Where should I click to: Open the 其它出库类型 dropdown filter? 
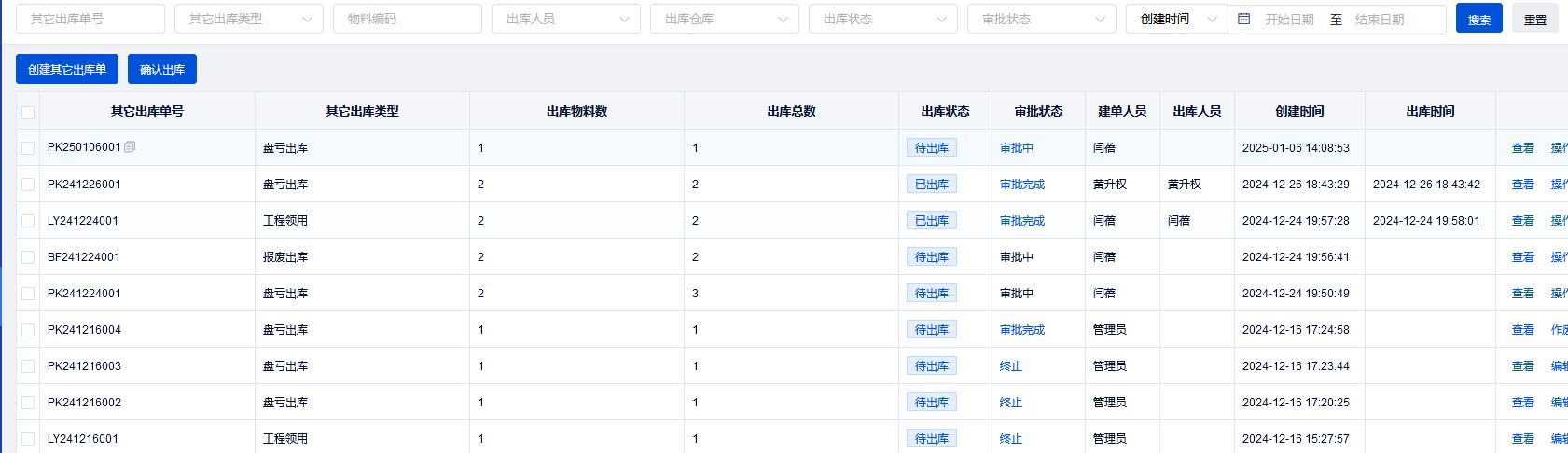(248, 19)
